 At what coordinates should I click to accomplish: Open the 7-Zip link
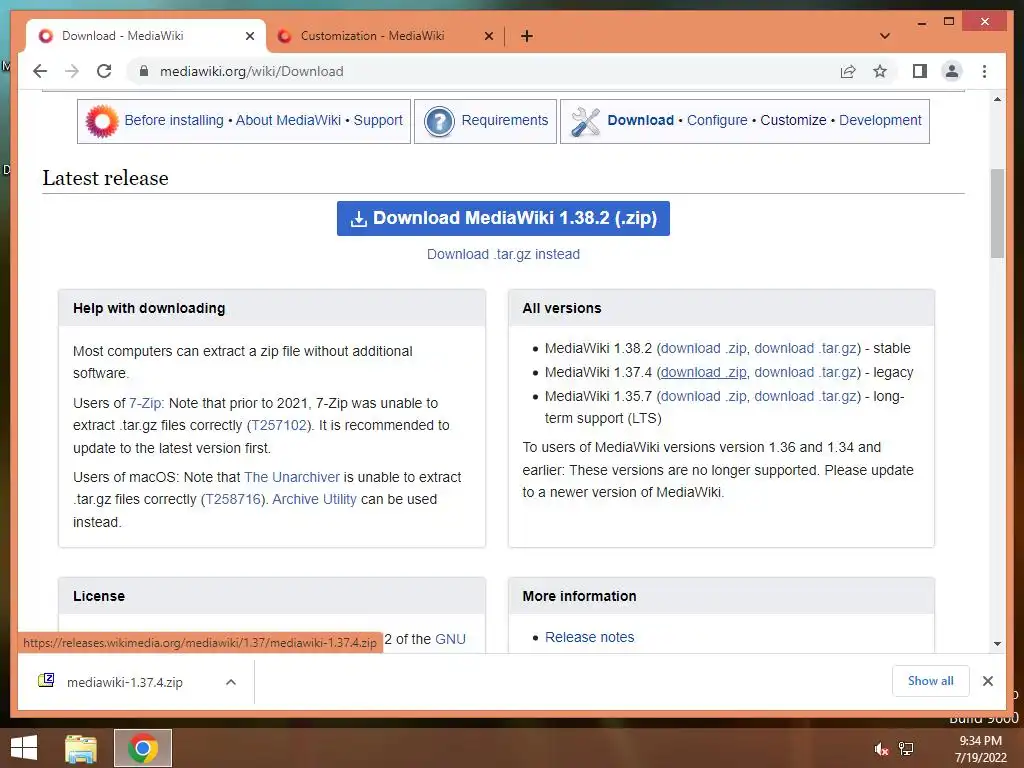coord(146,403)
